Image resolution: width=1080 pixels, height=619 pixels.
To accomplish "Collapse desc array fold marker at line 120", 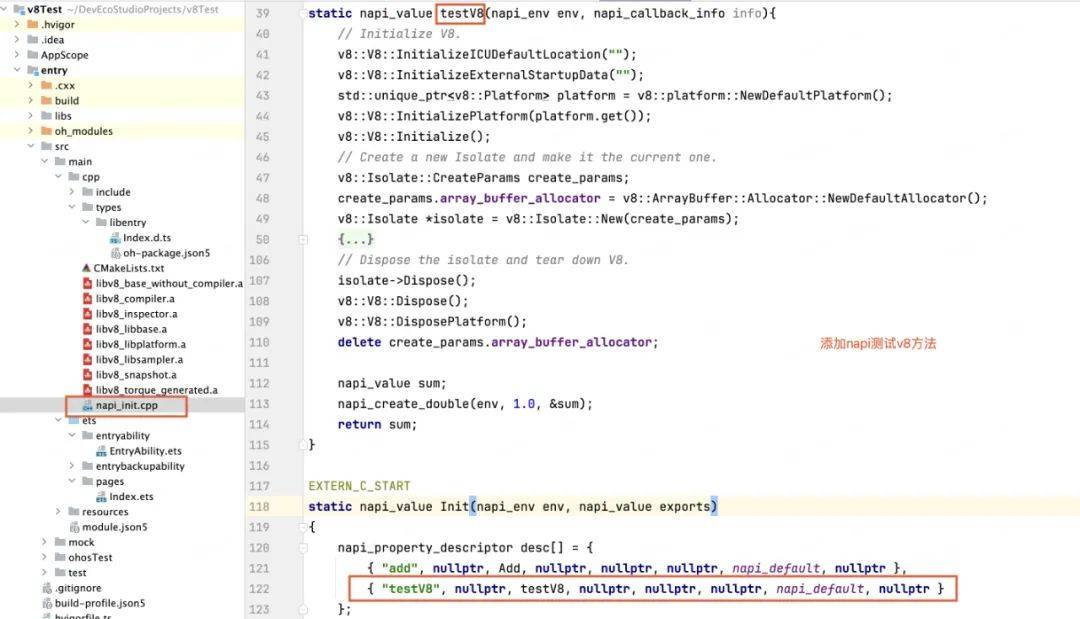I will [303, 548].
